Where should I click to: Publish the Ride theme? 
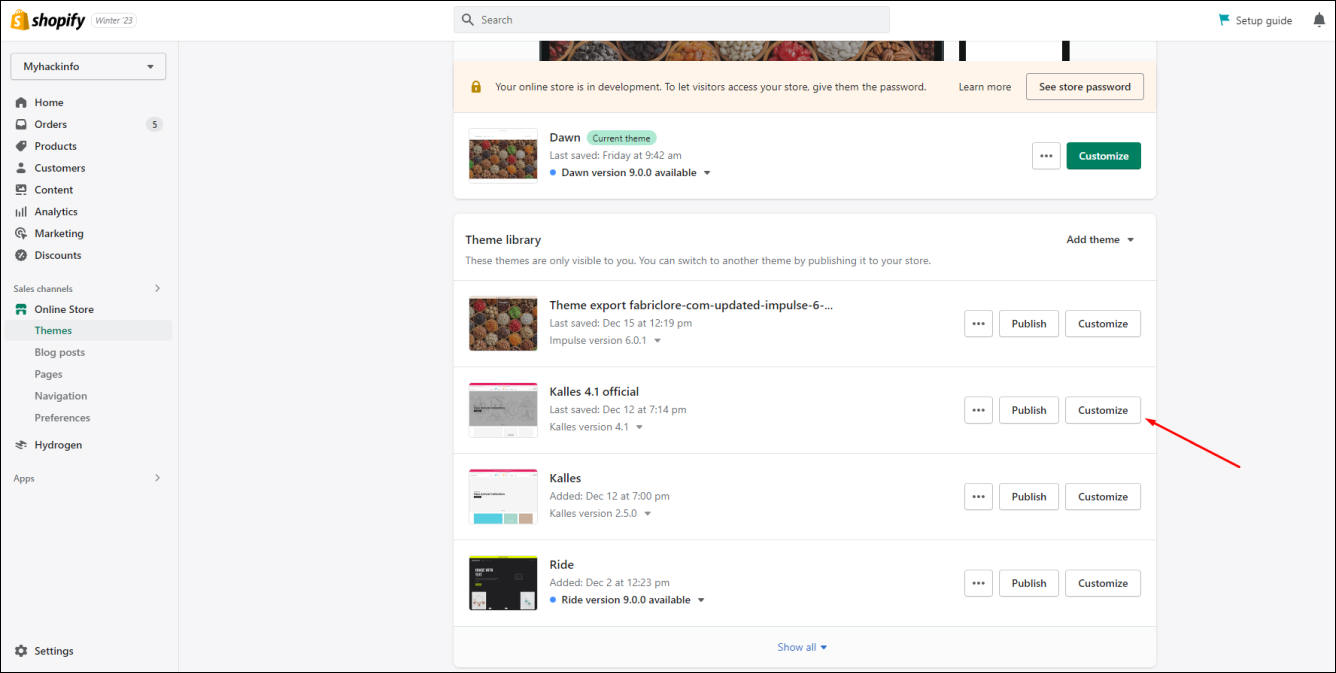coord(1029,583)
